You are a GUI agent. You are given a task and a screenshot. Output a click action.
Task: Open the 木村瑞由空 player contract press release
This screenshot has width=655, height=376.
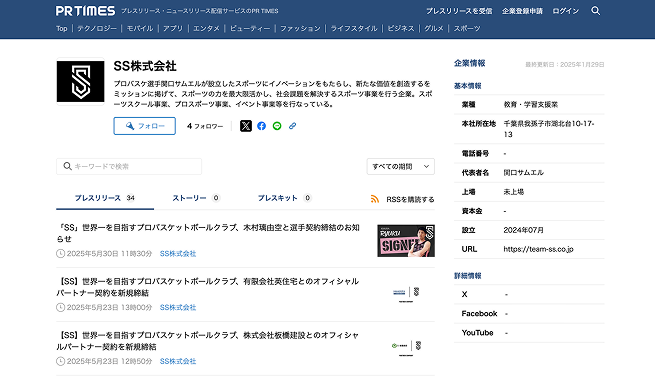(208, 233)
